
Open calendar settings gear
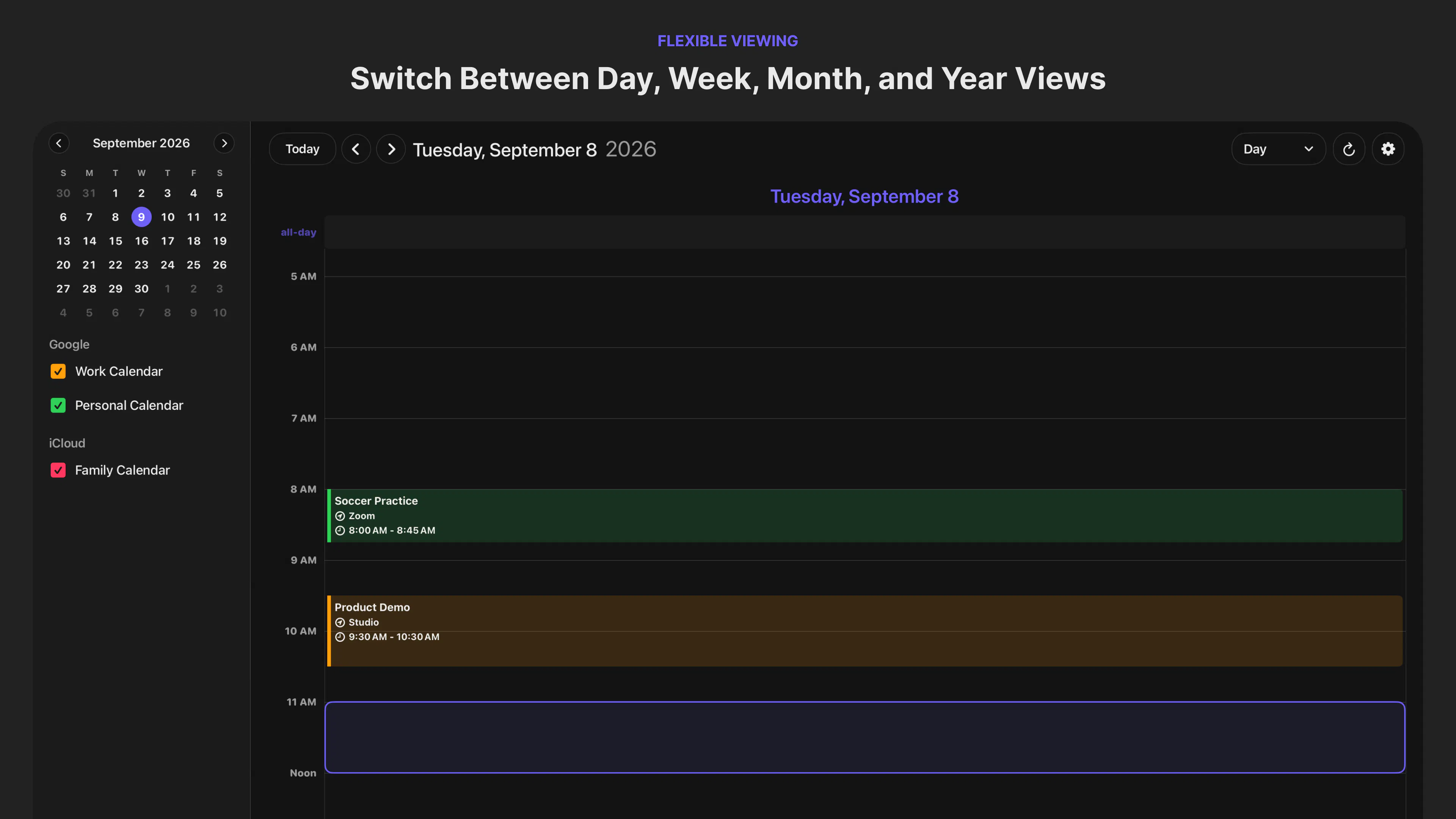[1388, 149]
